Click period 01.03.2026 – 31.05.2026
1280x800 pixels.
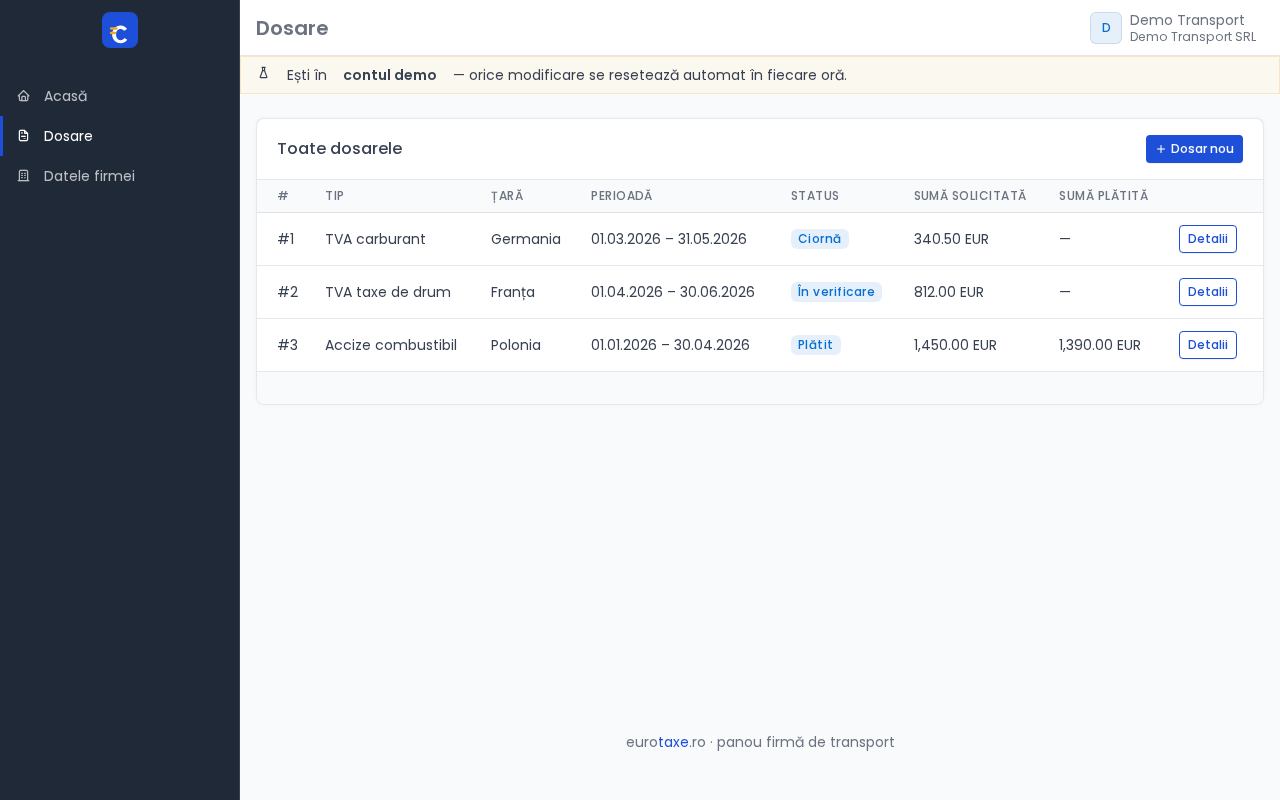[669, 239]
